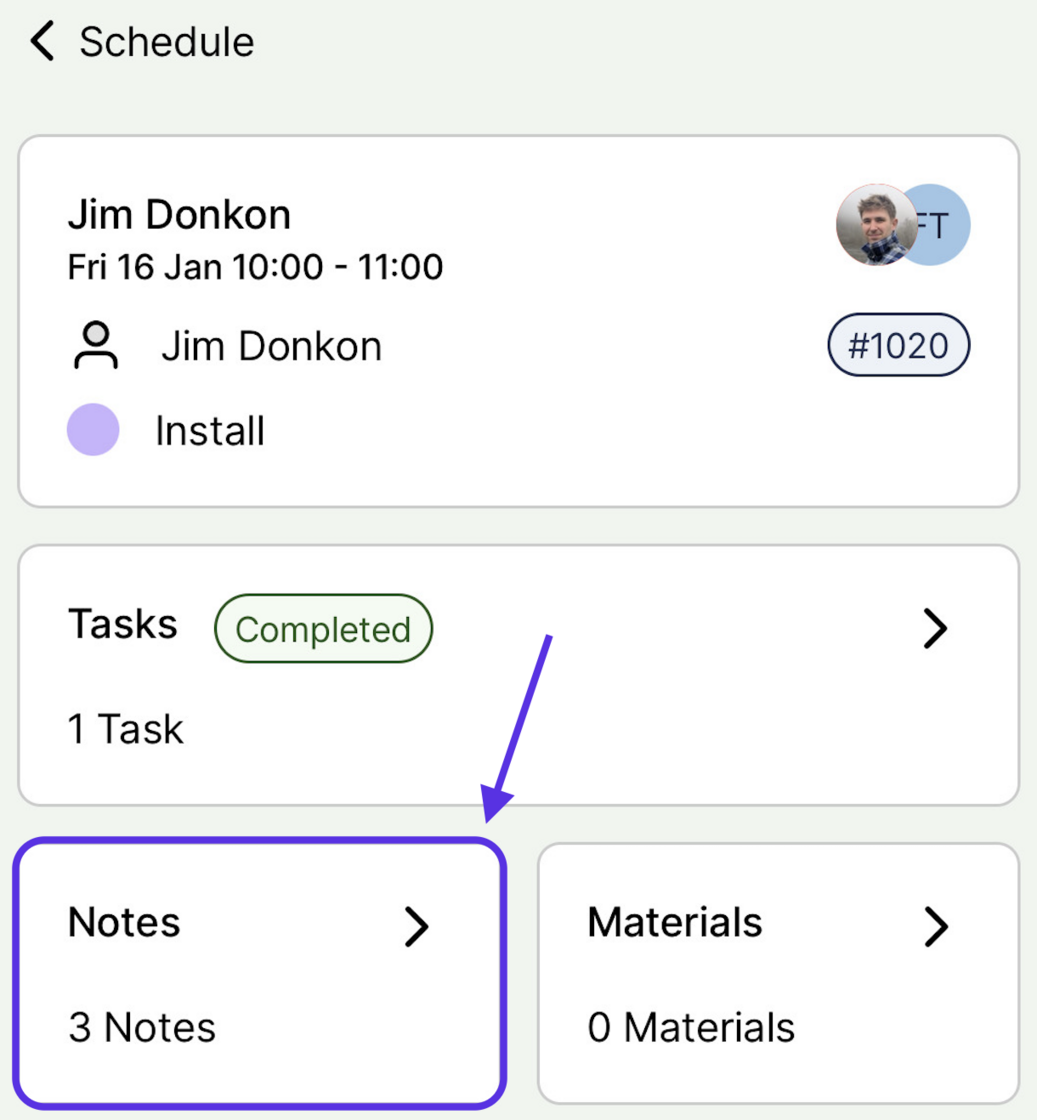Tap the Fri 16 Jan 10:00 - 11:00 time
The height and width of the screenshot is (1120, 1037).
255,267
